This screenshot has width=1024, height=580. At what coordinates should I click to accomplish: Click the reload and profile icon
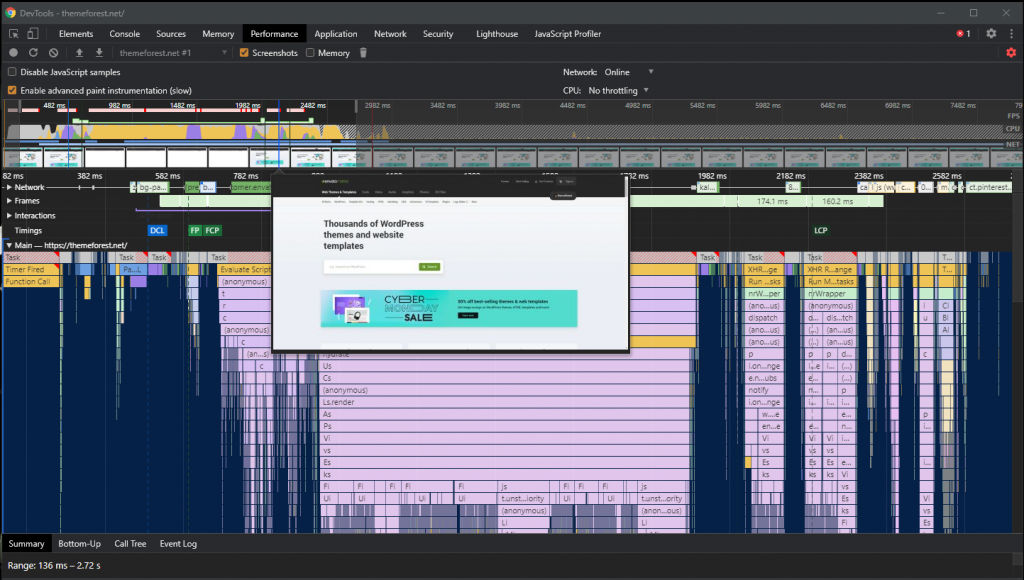tap(33, 53)
